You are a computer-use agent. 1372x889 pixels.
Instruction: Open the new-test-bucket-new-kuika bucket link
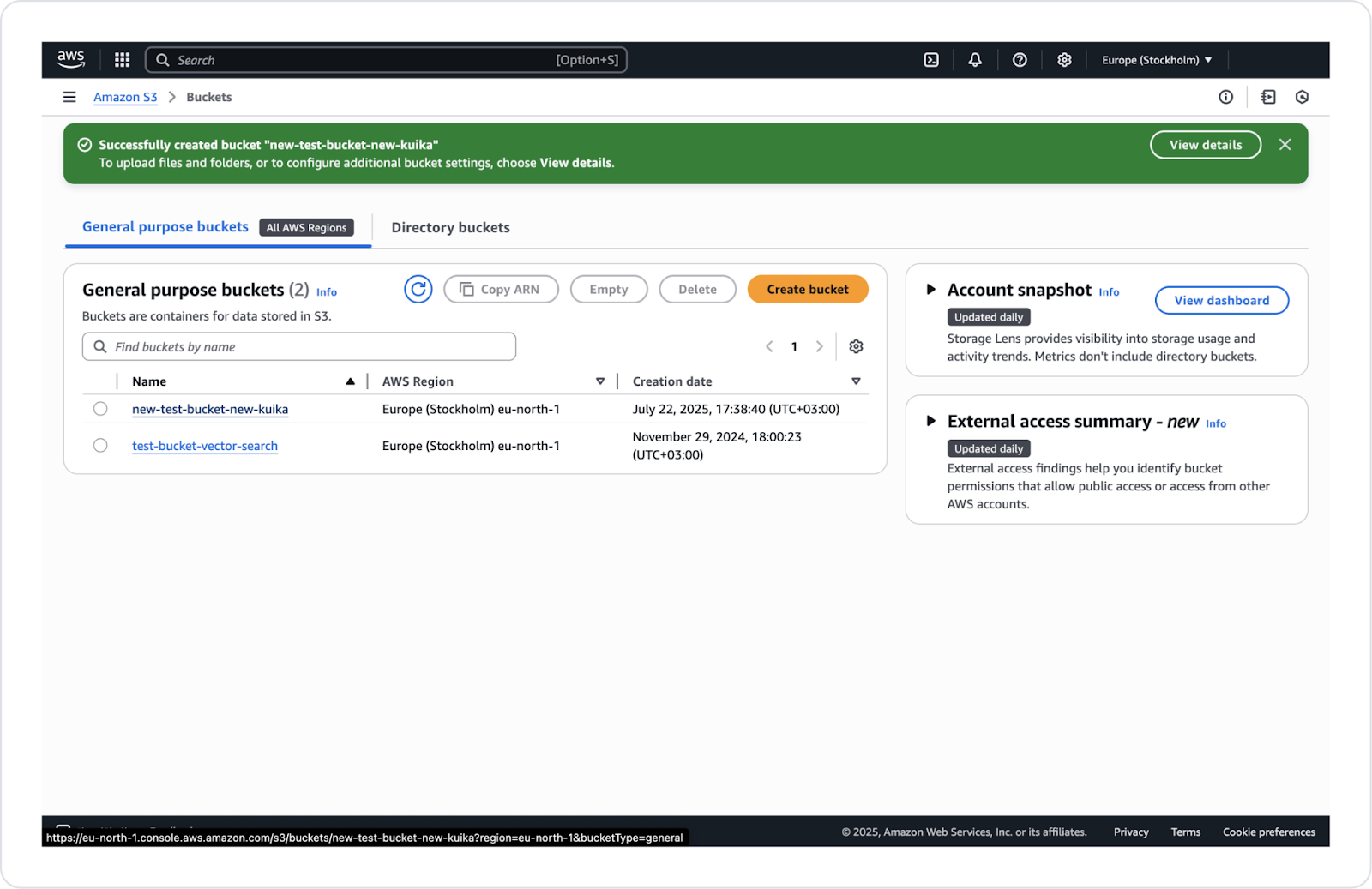pos(210,410)
